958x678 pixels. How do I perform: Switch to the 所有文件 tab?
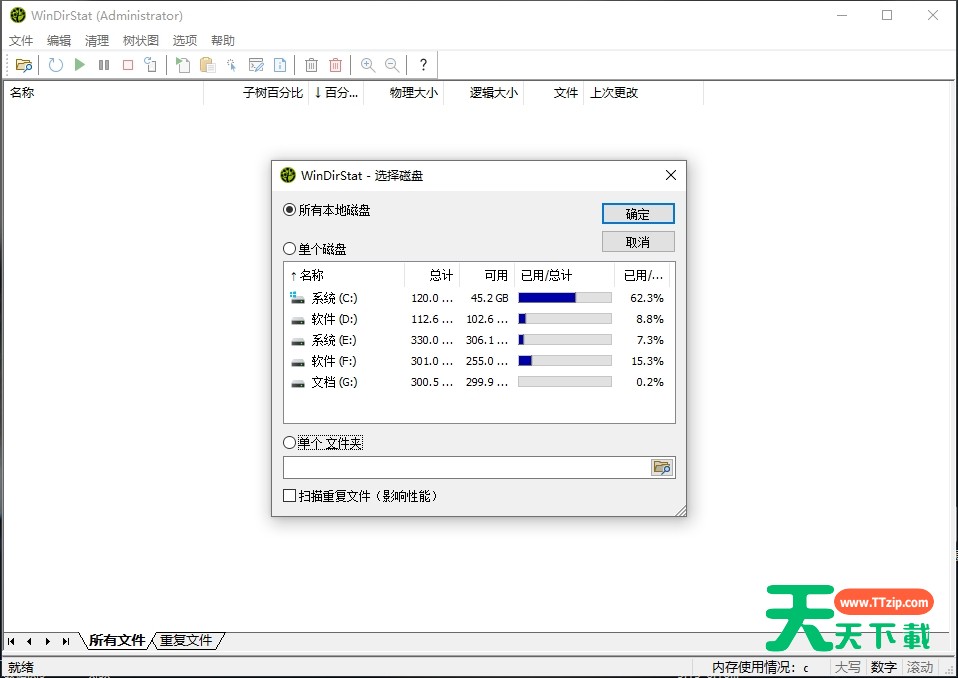[x=116, y=640]
